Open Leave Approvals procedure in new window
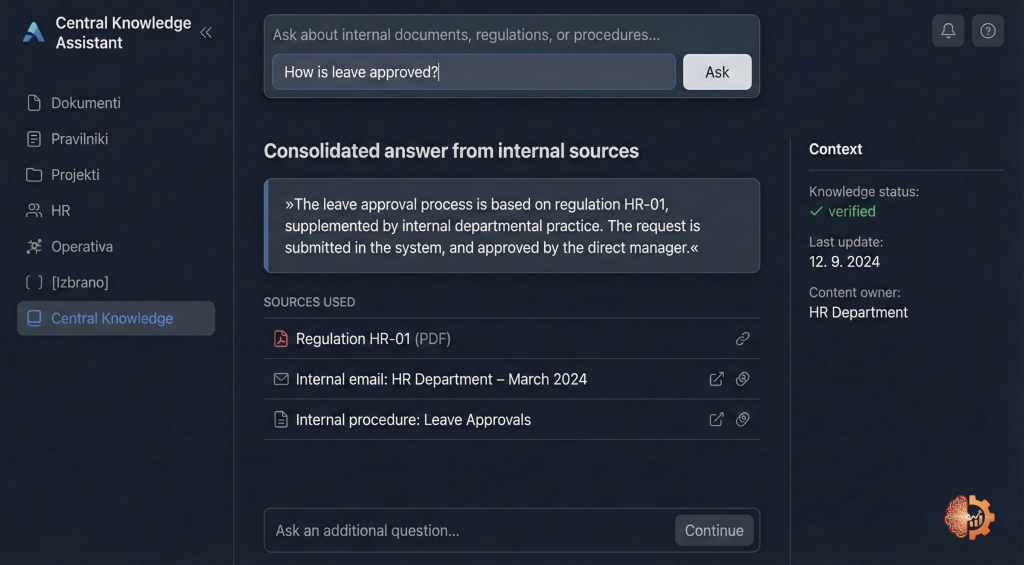Viewport: 1024px width, 565px height. (716, 420)
